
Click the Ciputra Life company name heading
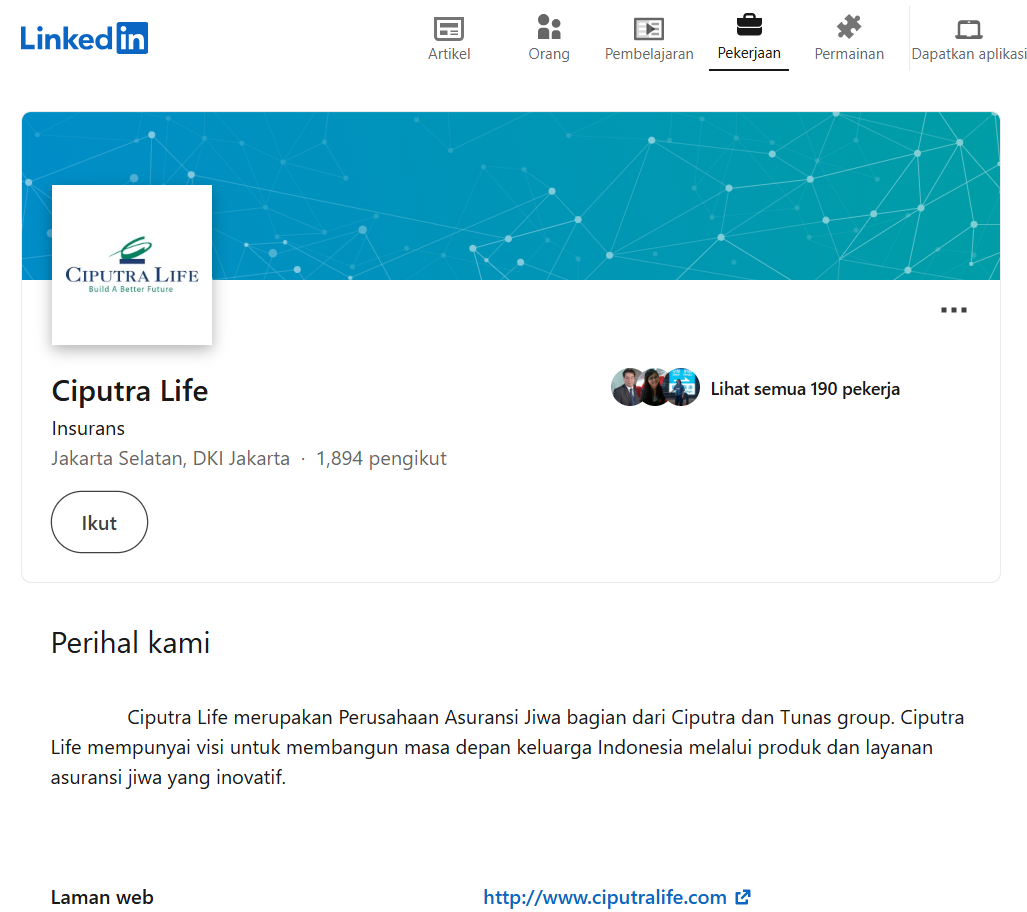130,390
